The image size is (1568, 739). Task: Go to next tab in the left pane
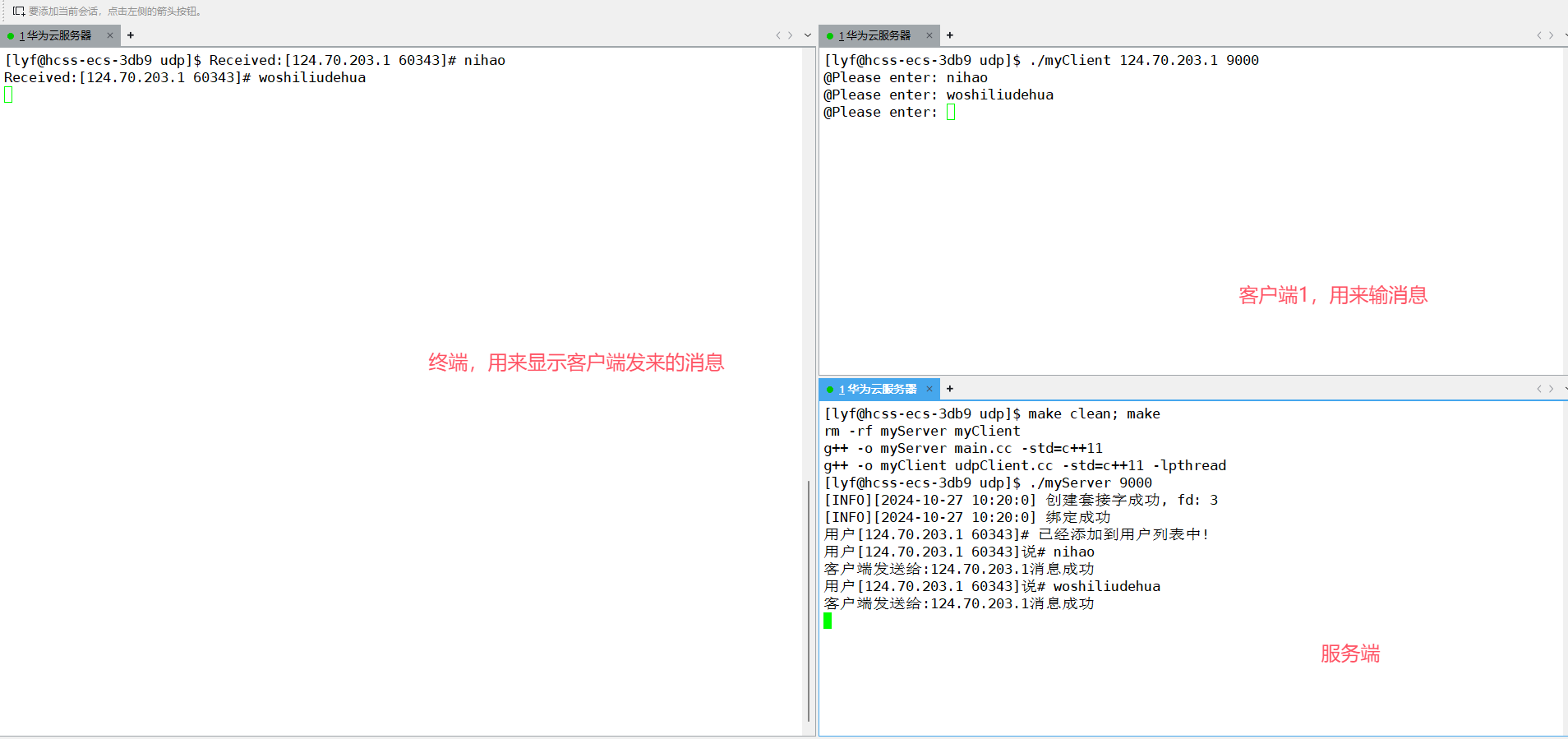791,35
